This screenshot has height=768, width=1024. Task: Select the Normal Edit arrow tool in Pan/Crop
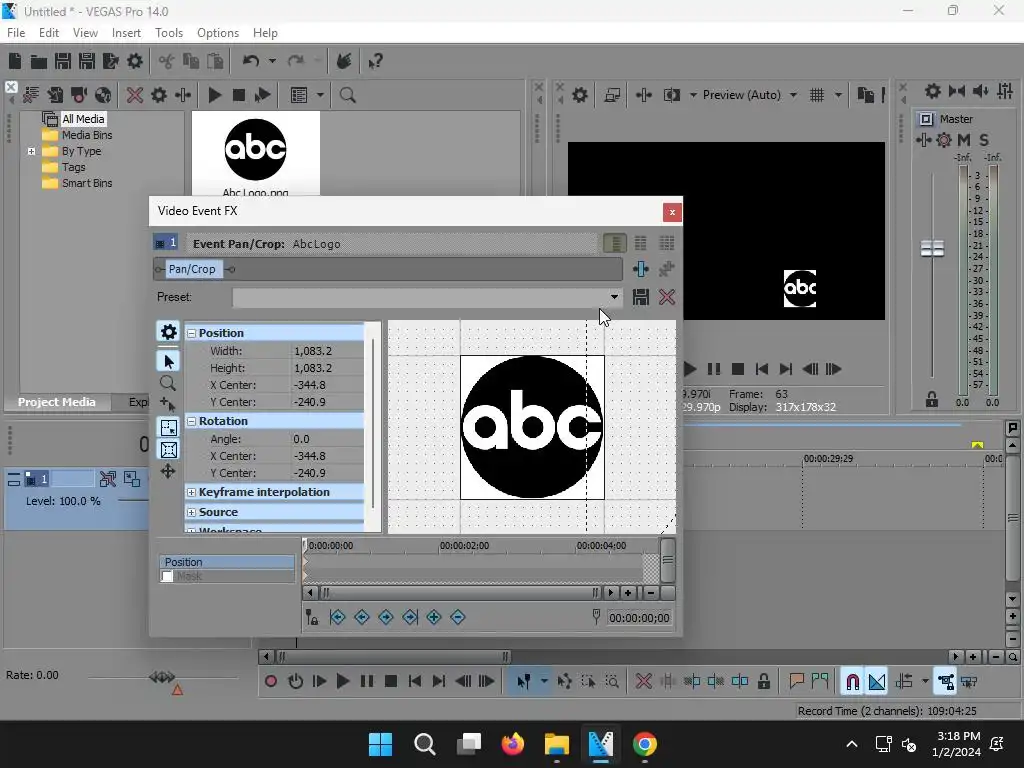click(x=168, y=361)
